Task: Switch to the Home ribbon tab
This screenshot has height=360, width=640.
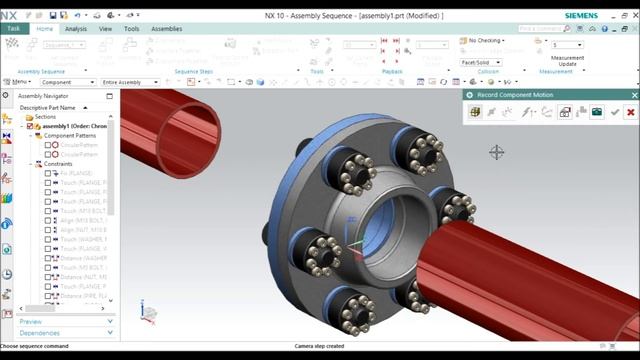Action: (44, 29)
